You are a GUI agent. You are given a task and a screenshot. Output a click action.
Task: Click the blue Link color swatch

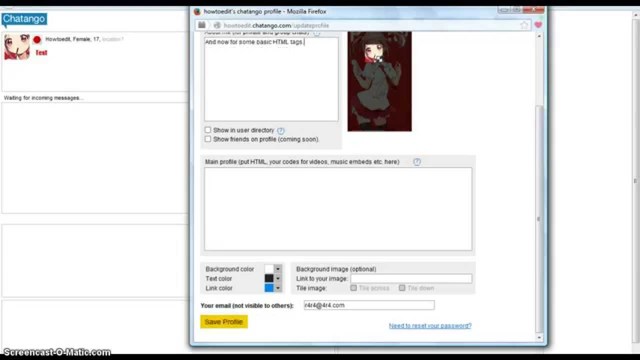coord(269,288)
